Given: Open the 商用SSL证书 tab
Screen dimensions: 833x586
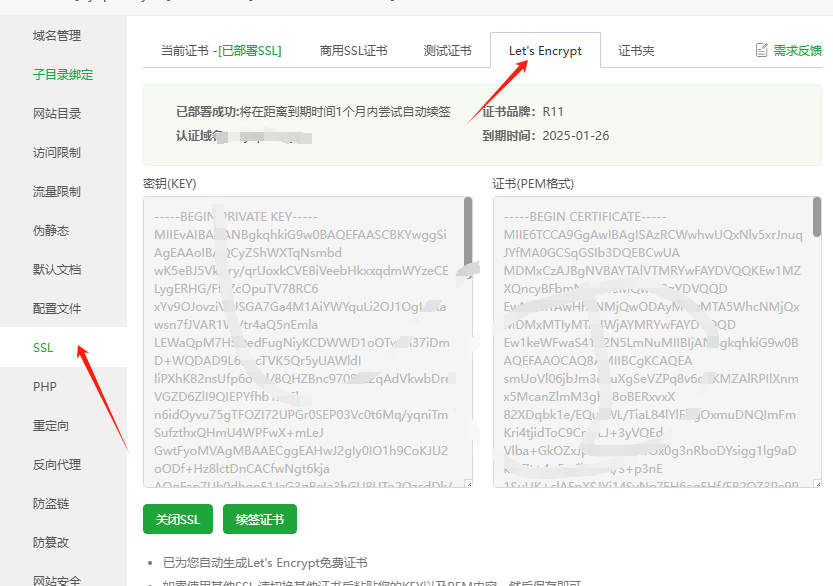Looking at the screenshot, I should tap(353, 51).
